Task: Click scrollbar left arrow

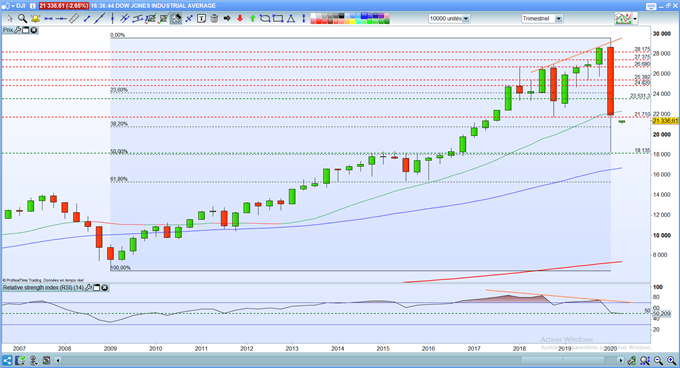Action: click(x=58, y=360)
